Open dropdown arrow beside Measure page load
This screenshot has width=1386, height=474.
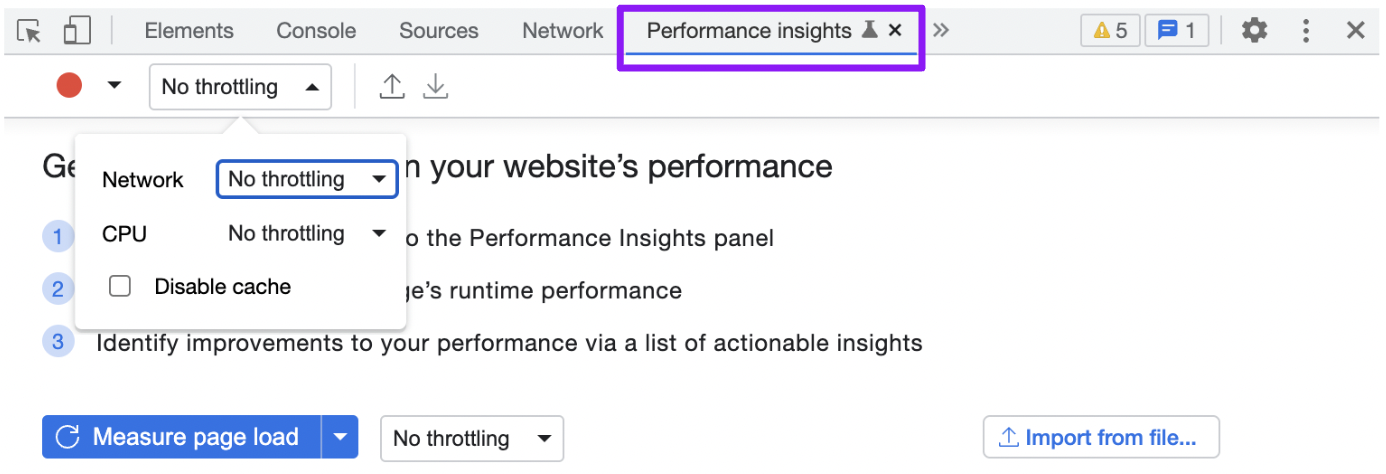click(x=340, y=438)
